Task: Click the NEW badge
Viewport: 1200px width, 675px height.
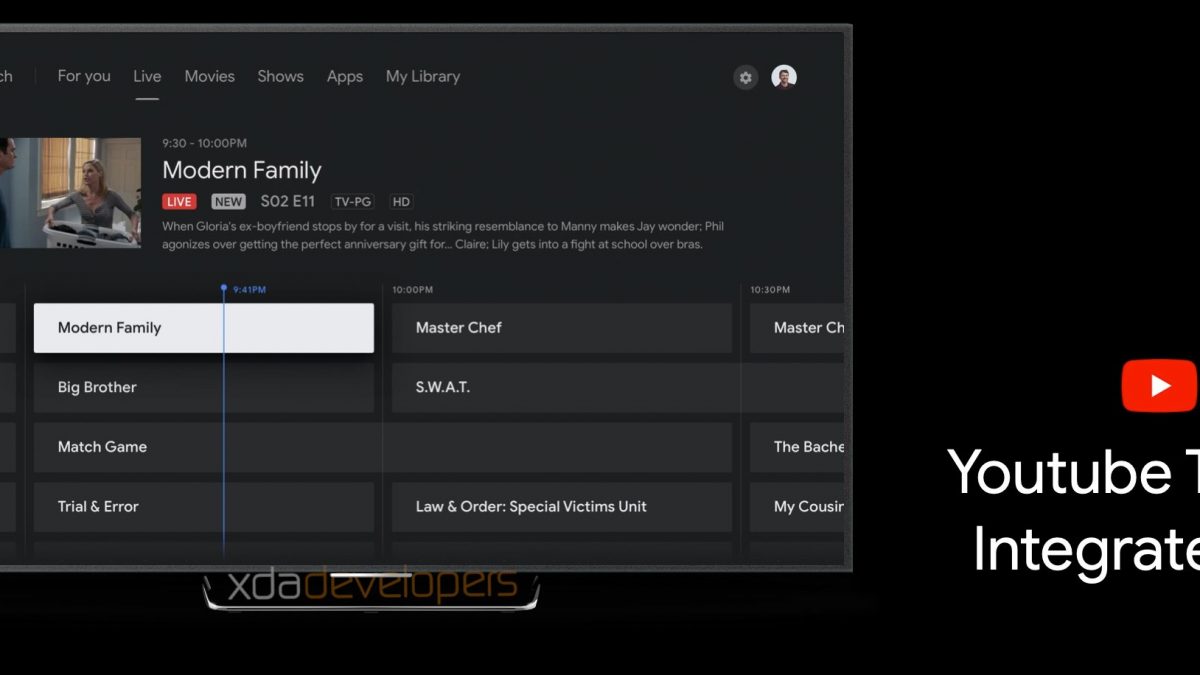Action: (x=228, y=202)
